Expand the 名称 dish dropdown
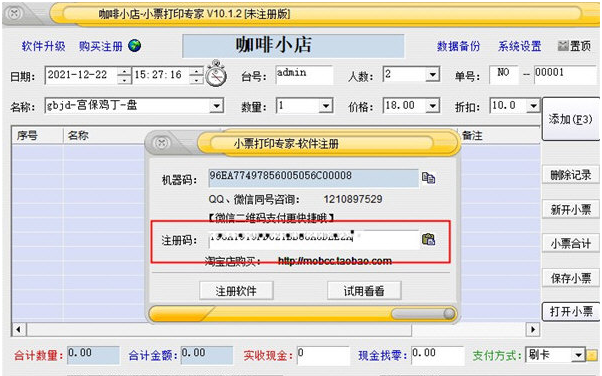This screenshot has height=376, width=602. pyautogui.click(x=217, y=106)
